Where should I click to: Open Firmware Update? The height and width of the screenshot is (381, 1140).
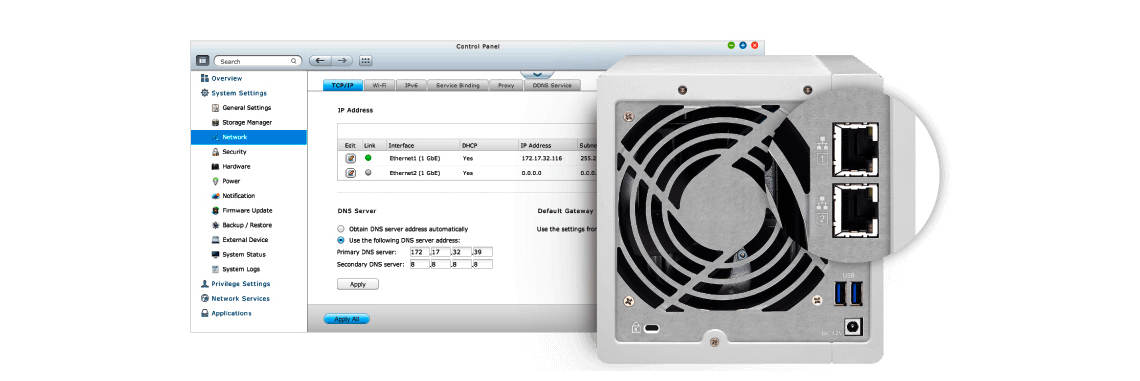[x=247, y=210]
